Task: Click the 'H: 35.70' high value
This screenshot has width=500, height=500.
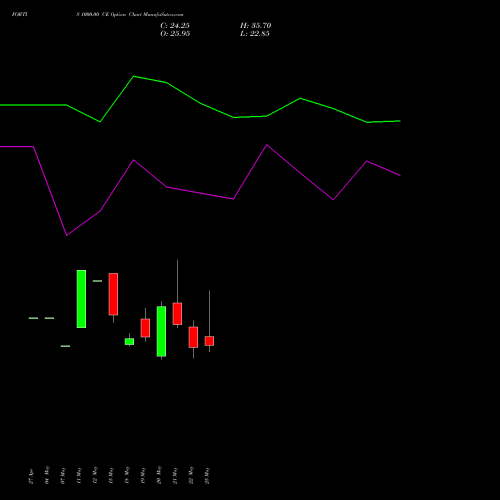Action: click(x=255, y=25)
